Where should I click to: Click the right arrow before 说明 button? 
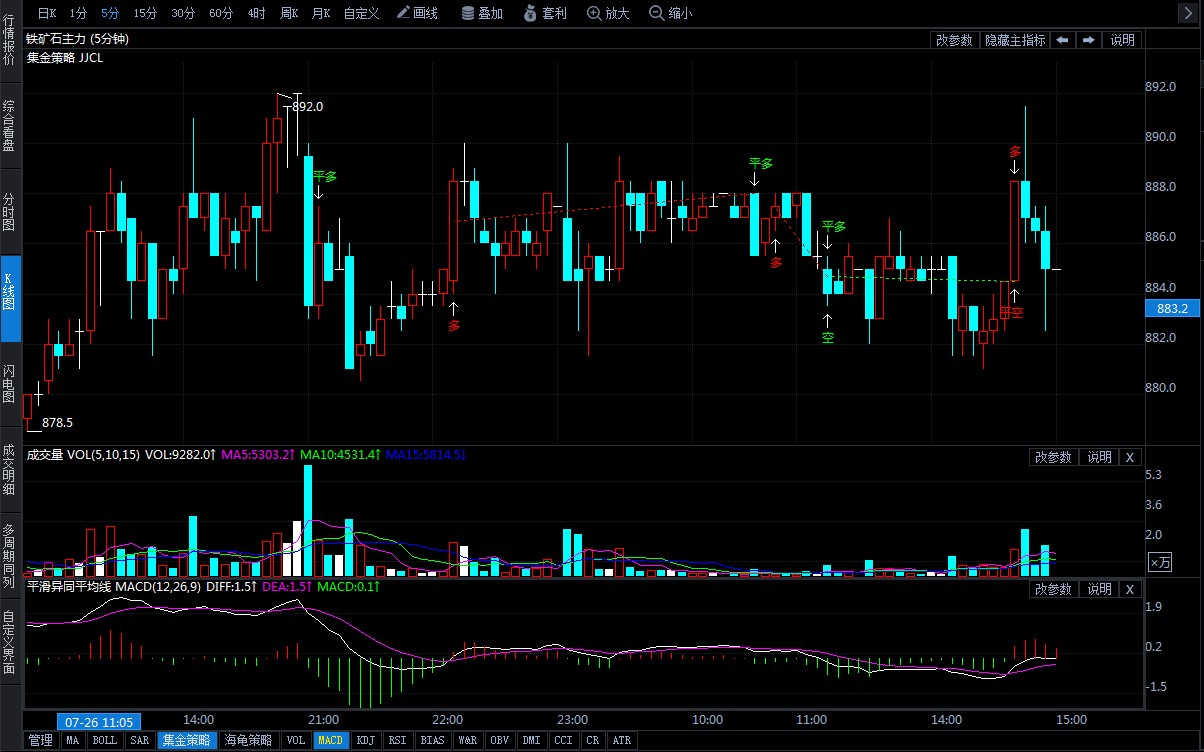[1088, 40]
